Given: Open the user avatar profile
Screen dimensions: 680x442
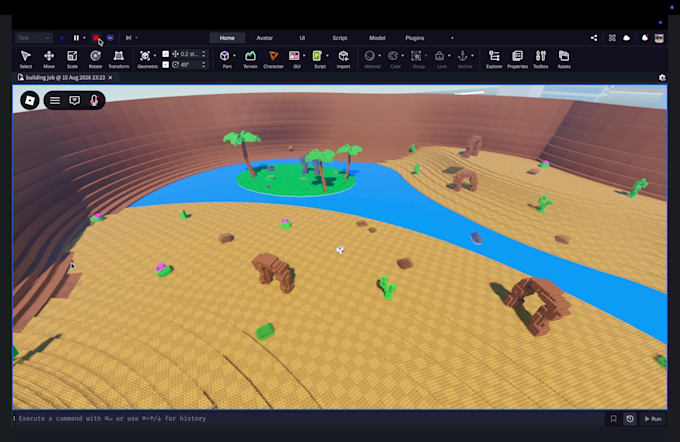Looking at the screenshot, I should (x=659, y=38).
